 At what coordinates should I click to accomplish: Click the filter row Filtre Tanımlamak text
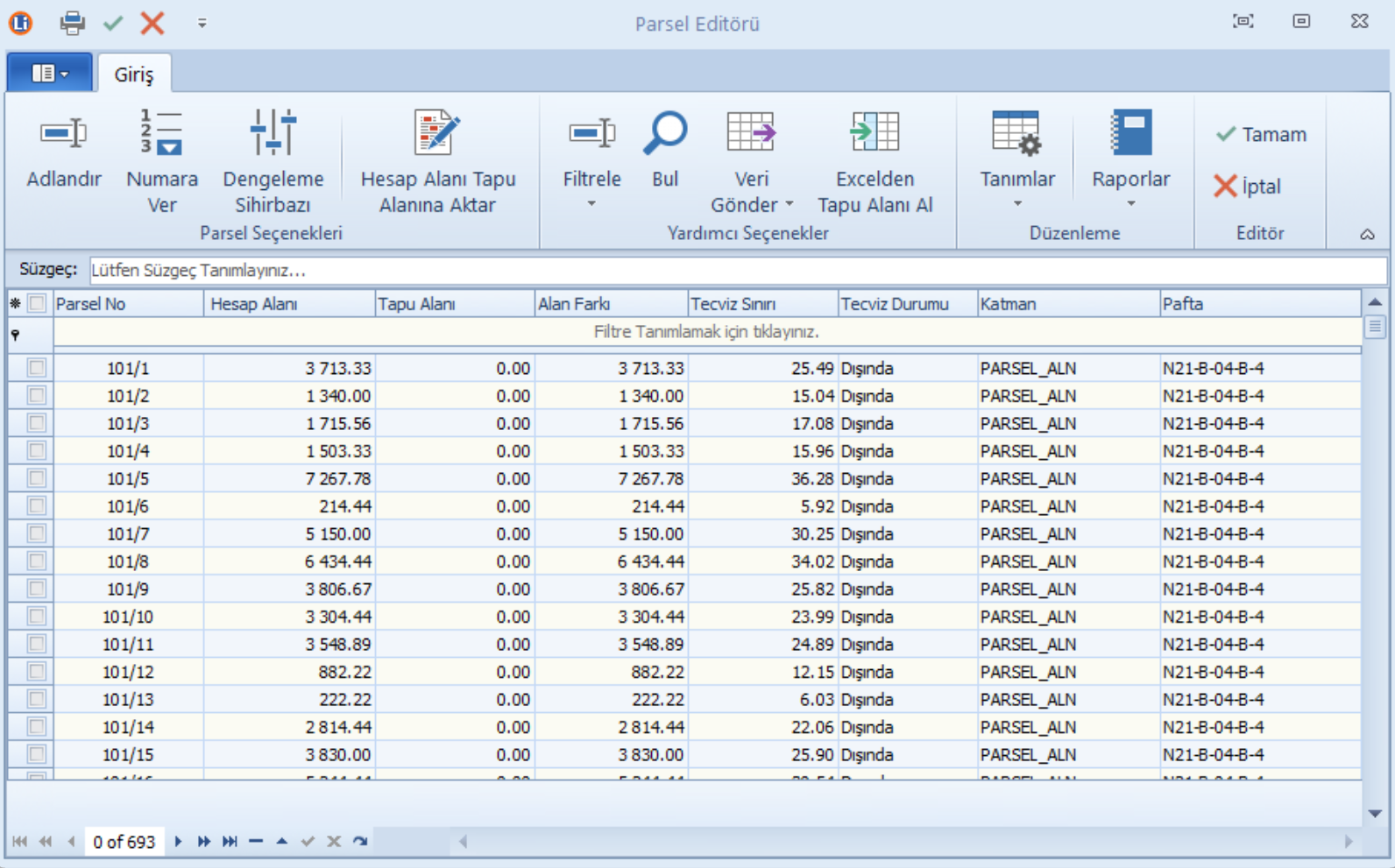point(706,332)
